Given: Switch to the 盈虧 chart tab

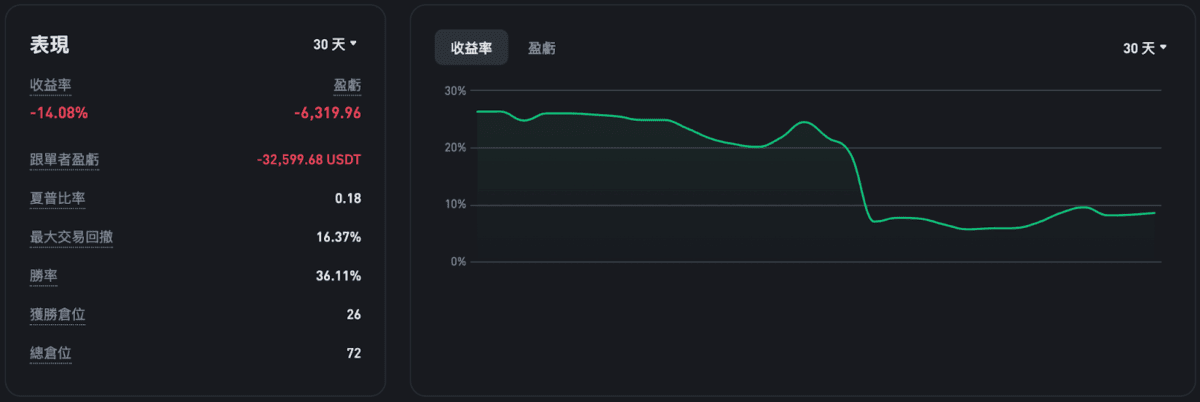Looking at the screenshot, I should click(x=542, y=48).
